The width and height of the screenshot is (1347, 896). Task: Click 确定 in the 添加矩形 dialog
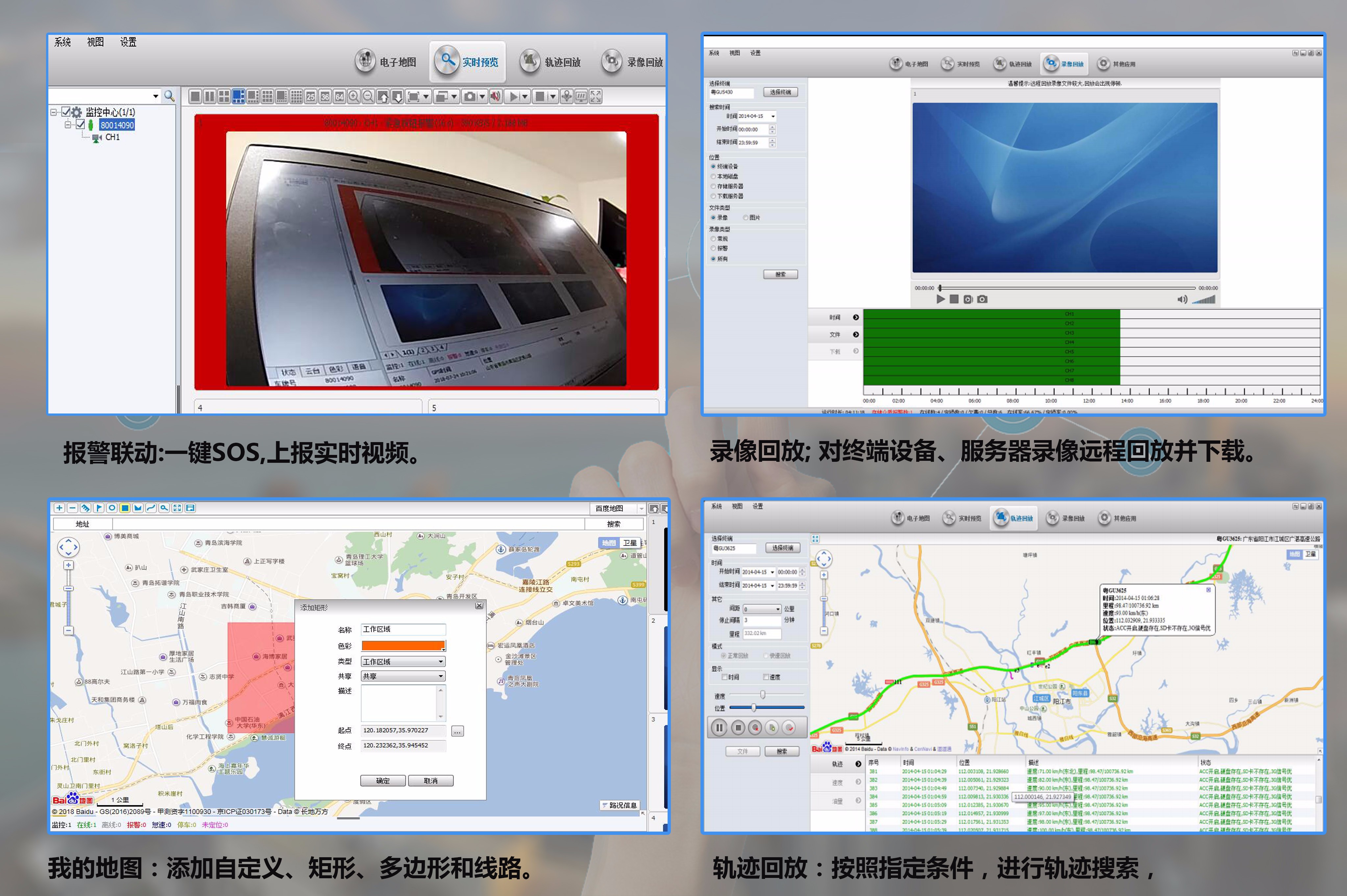point(383,781)
